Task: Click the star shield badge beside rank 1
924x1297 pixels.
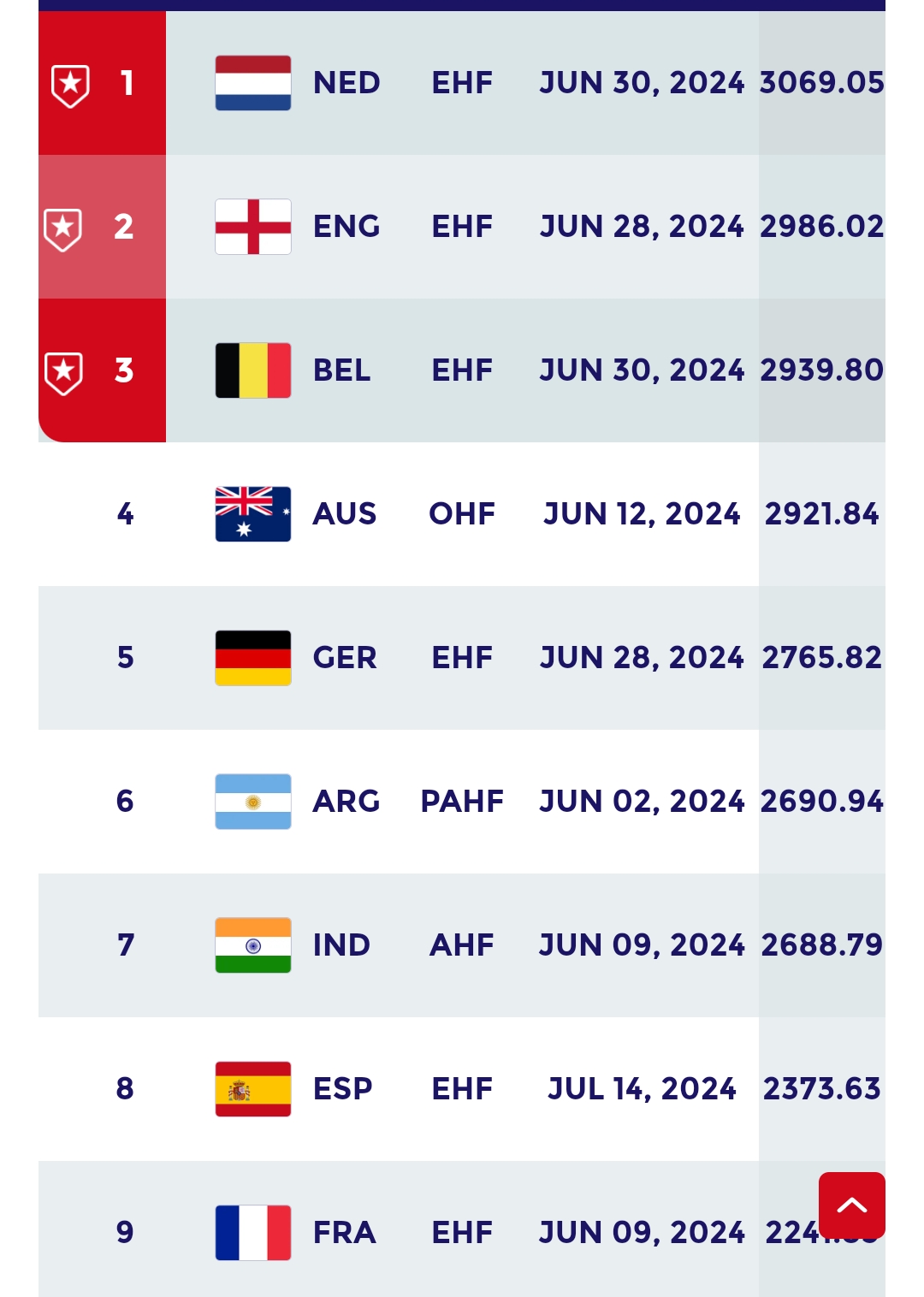Action: tap(70, 86)
